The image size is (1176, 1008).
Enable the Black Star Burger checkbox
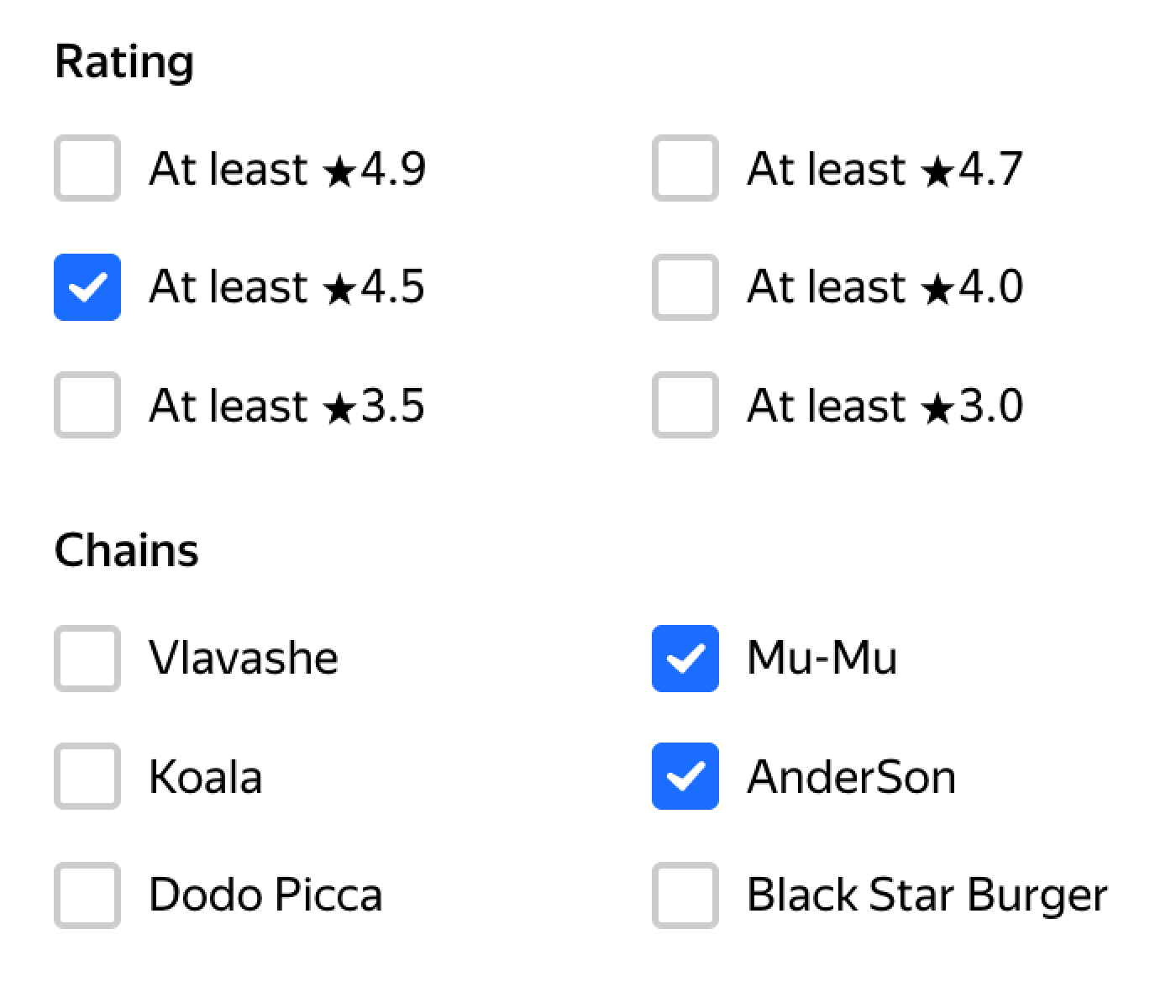(x=685, y=895)
